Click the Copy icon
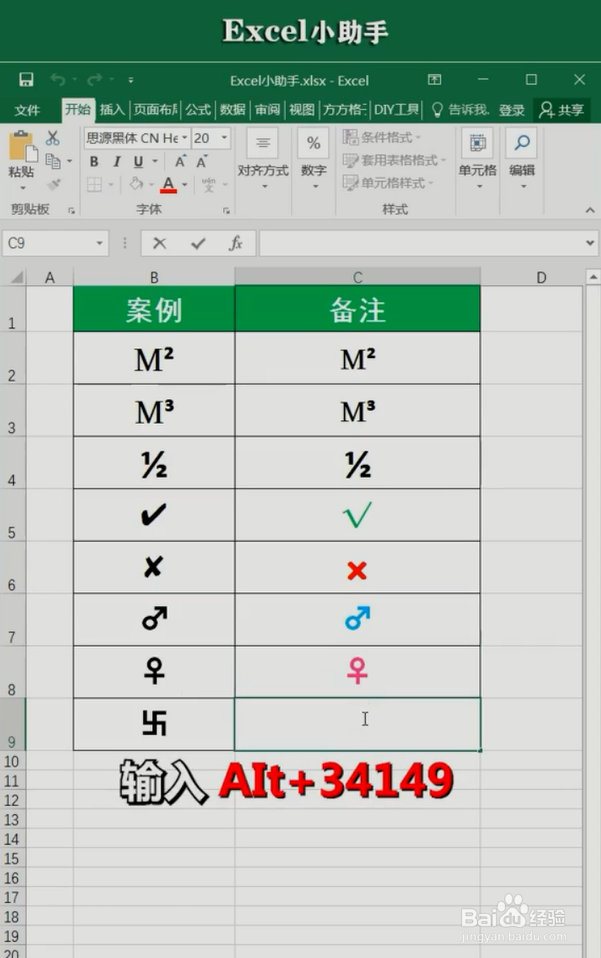Screen dimensions: 601x958 54,161
